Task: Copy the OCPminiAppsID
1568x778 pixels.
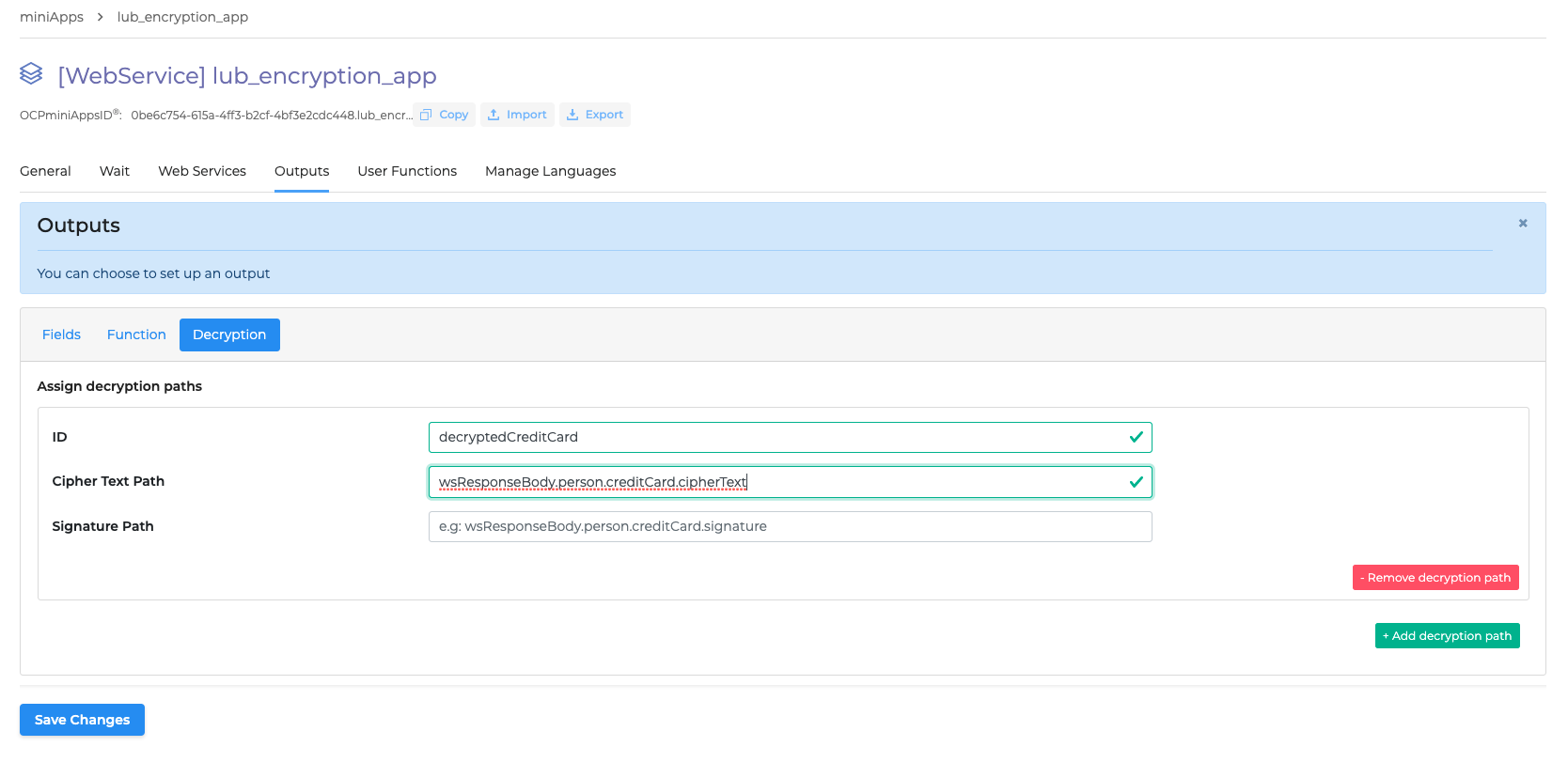Action: [445, 115]
